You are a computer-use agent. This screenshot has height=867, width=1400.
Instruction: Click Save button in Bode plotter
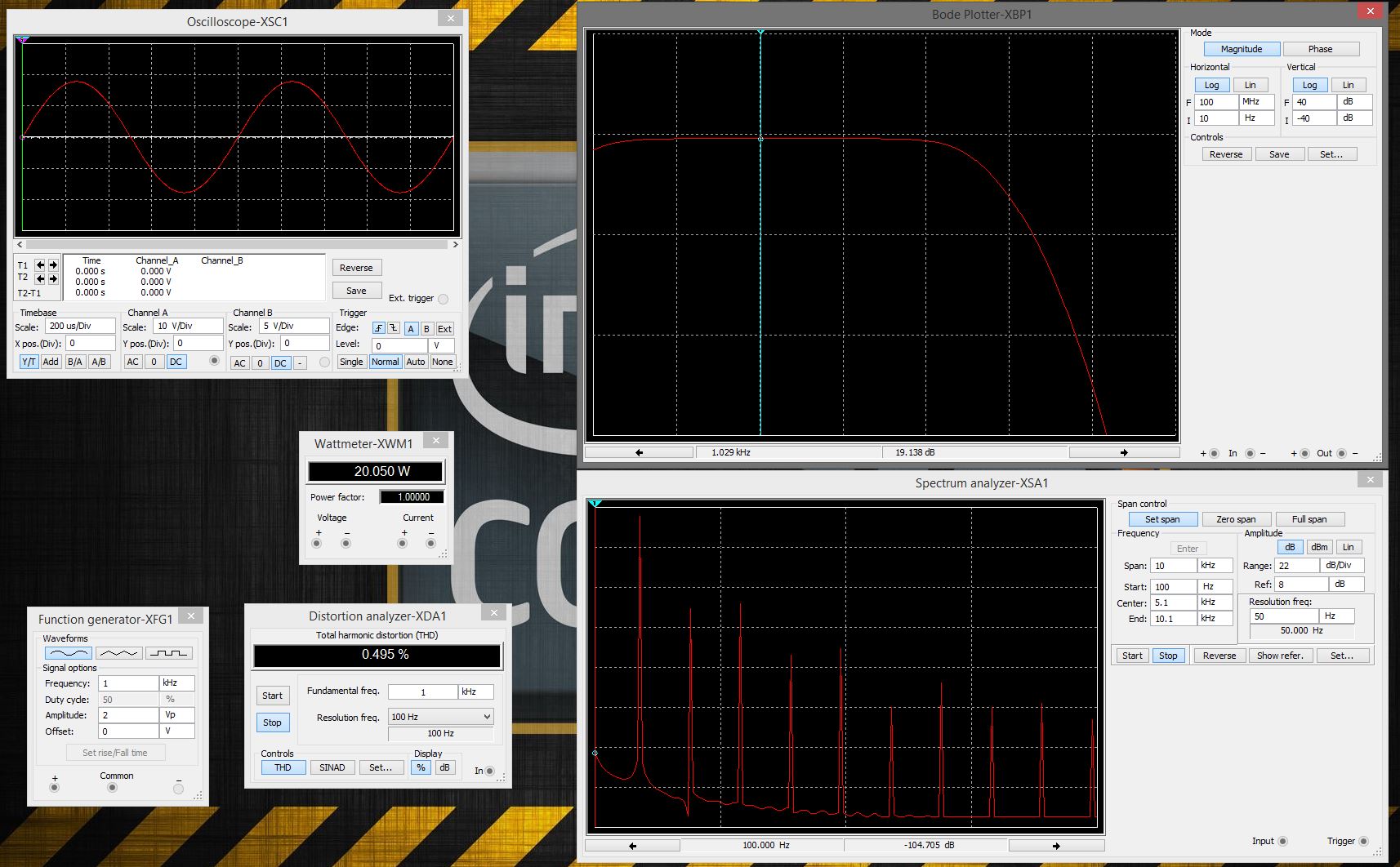pyautogui.click(x=1279, y=154)
